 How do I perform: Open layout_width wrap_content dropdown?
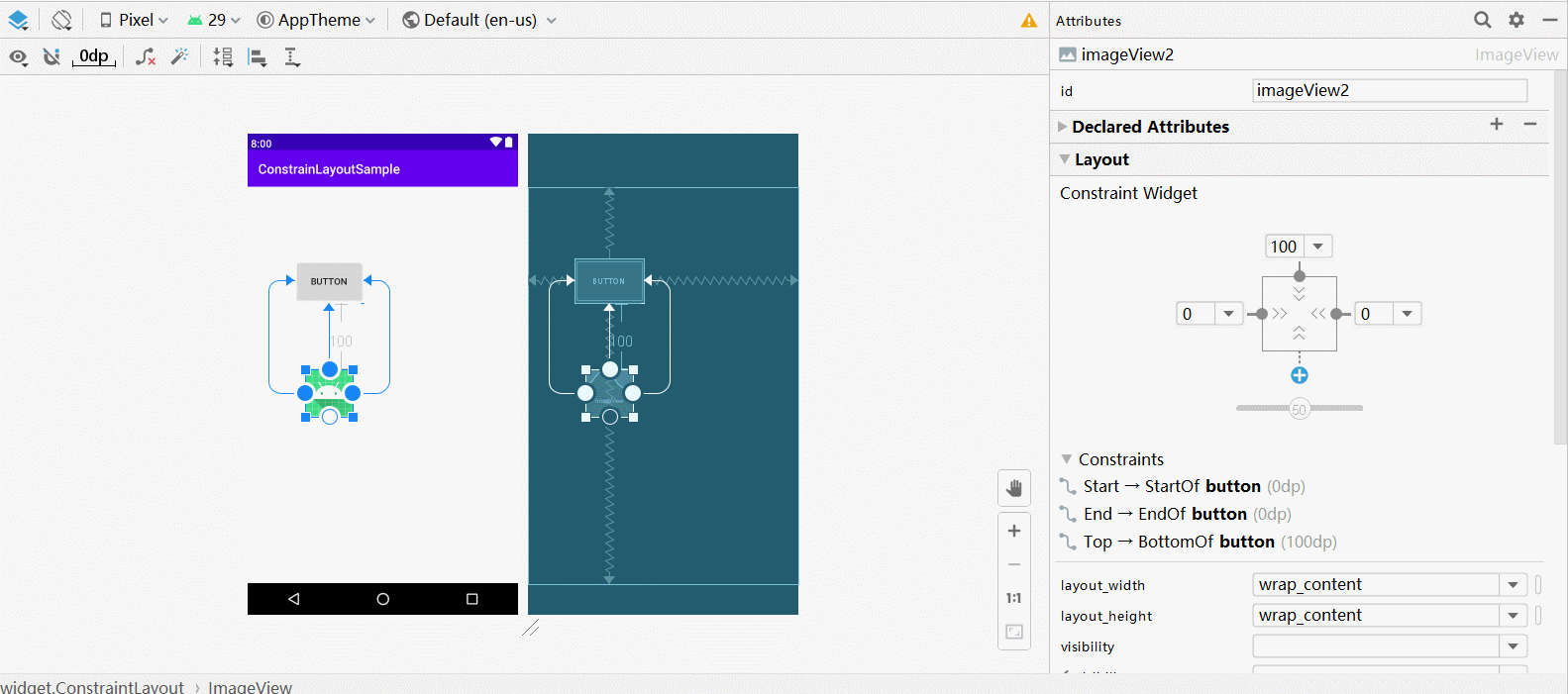(x=1514, y=585)
